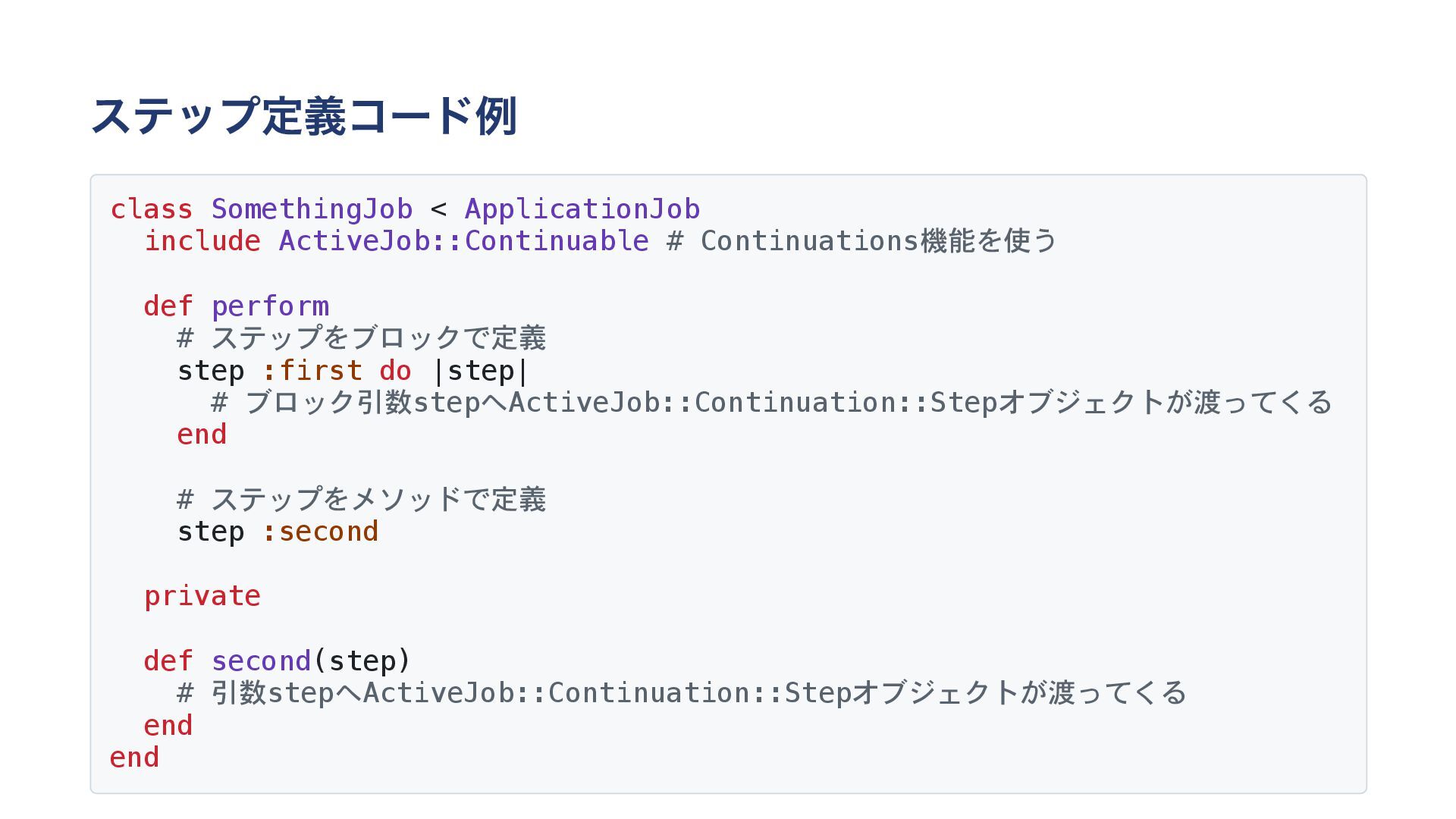Click the :second symbol

[x=319, y=532]
